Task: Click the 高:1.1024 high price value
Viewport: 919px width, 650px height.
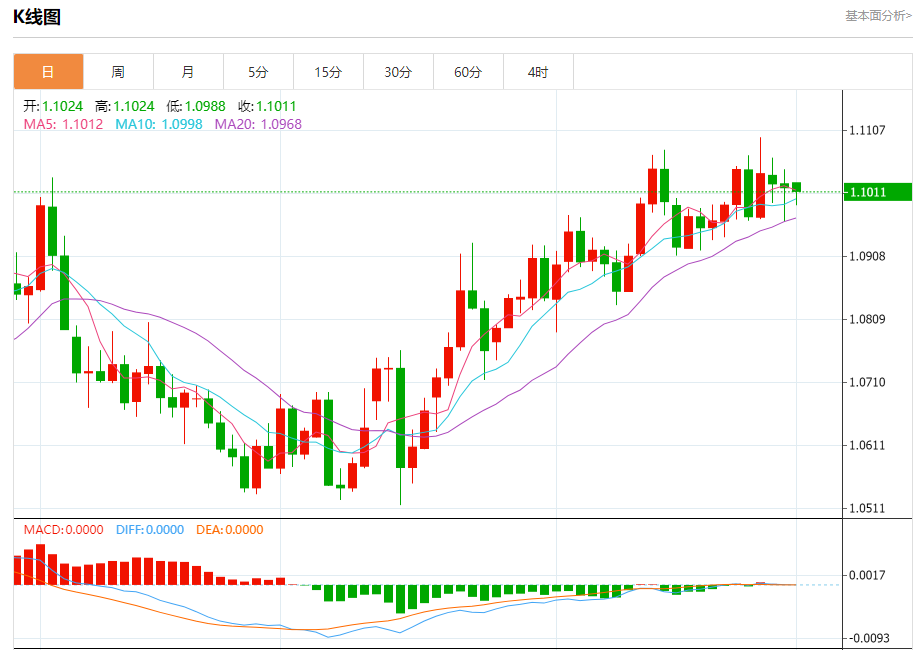Action: 125,106
